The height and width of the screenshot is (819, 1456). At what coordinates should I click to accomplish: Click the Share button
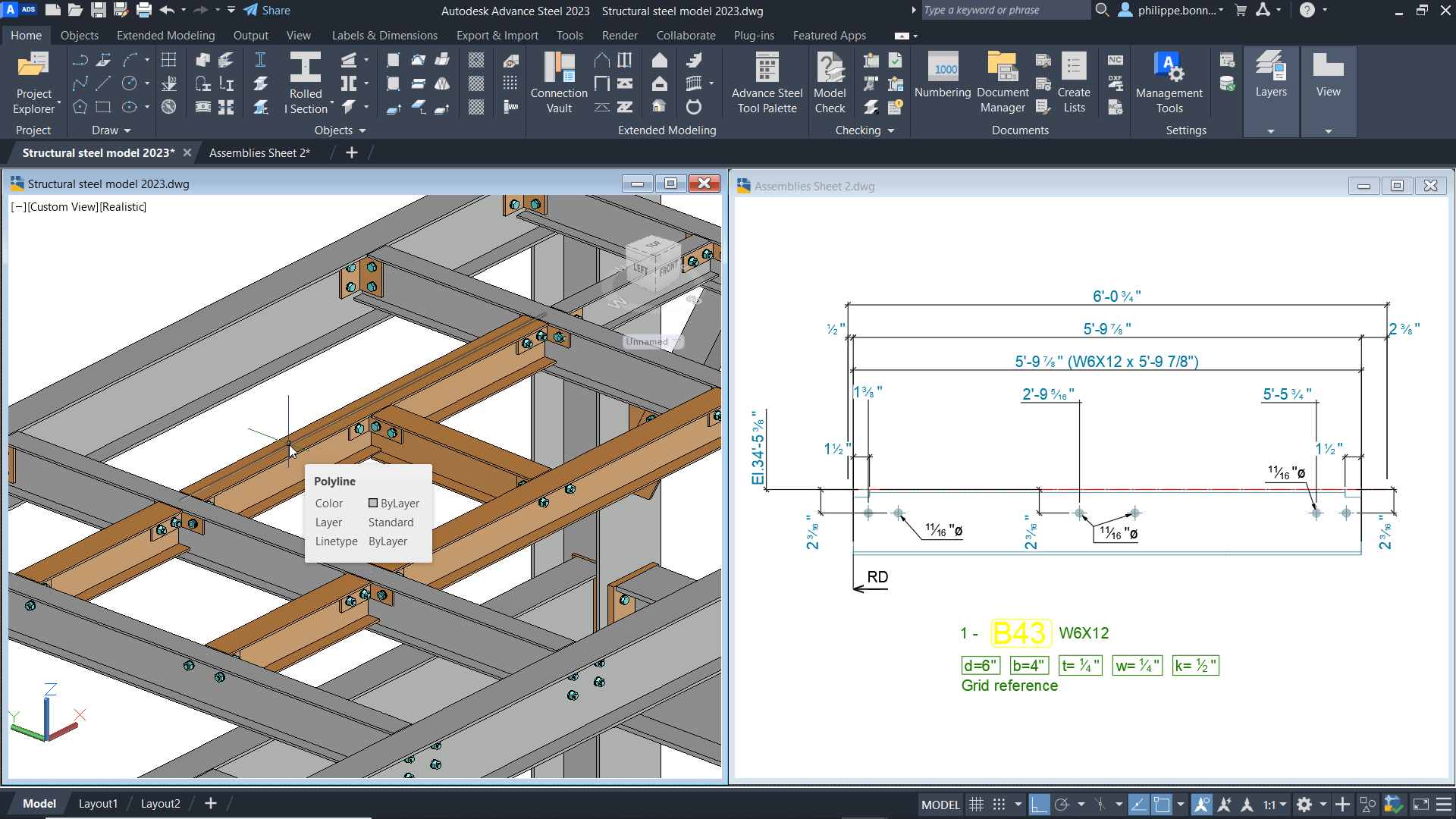pyautogui.click(x=267, y=10)
